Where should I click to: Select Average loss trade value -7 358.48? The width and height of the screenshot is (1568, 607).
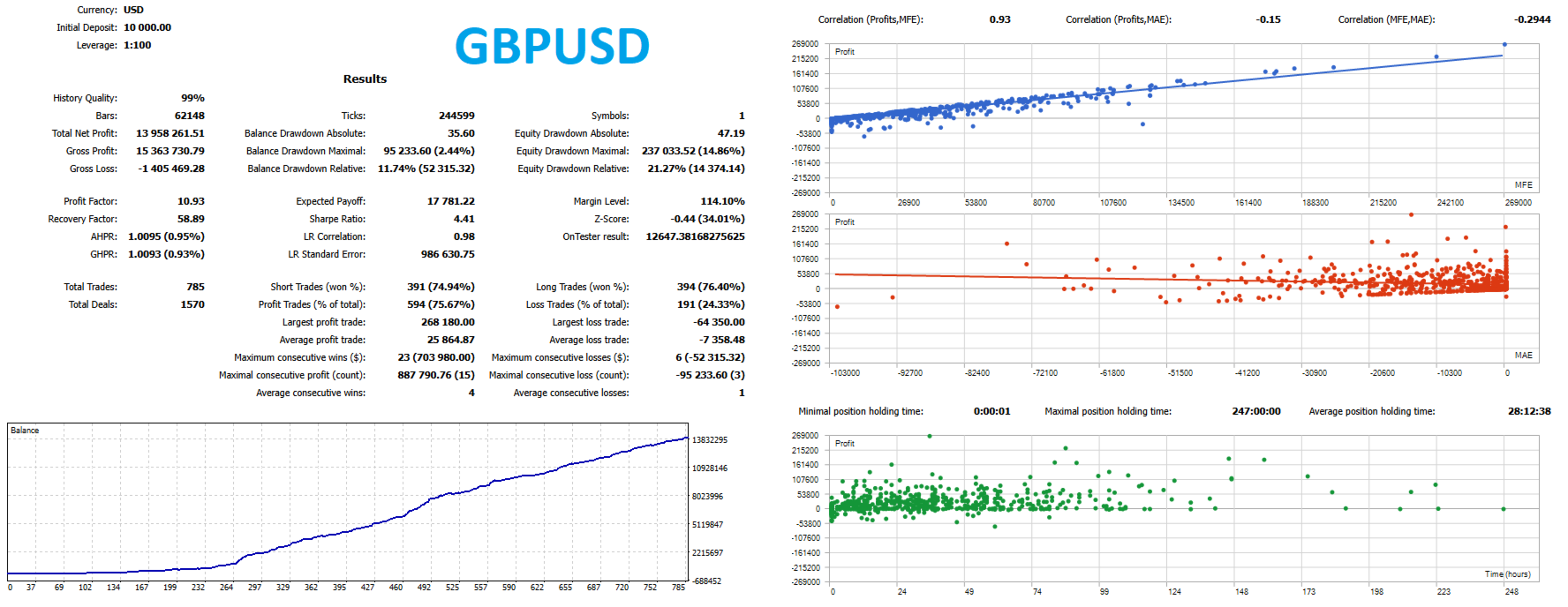tap(721, 340)
